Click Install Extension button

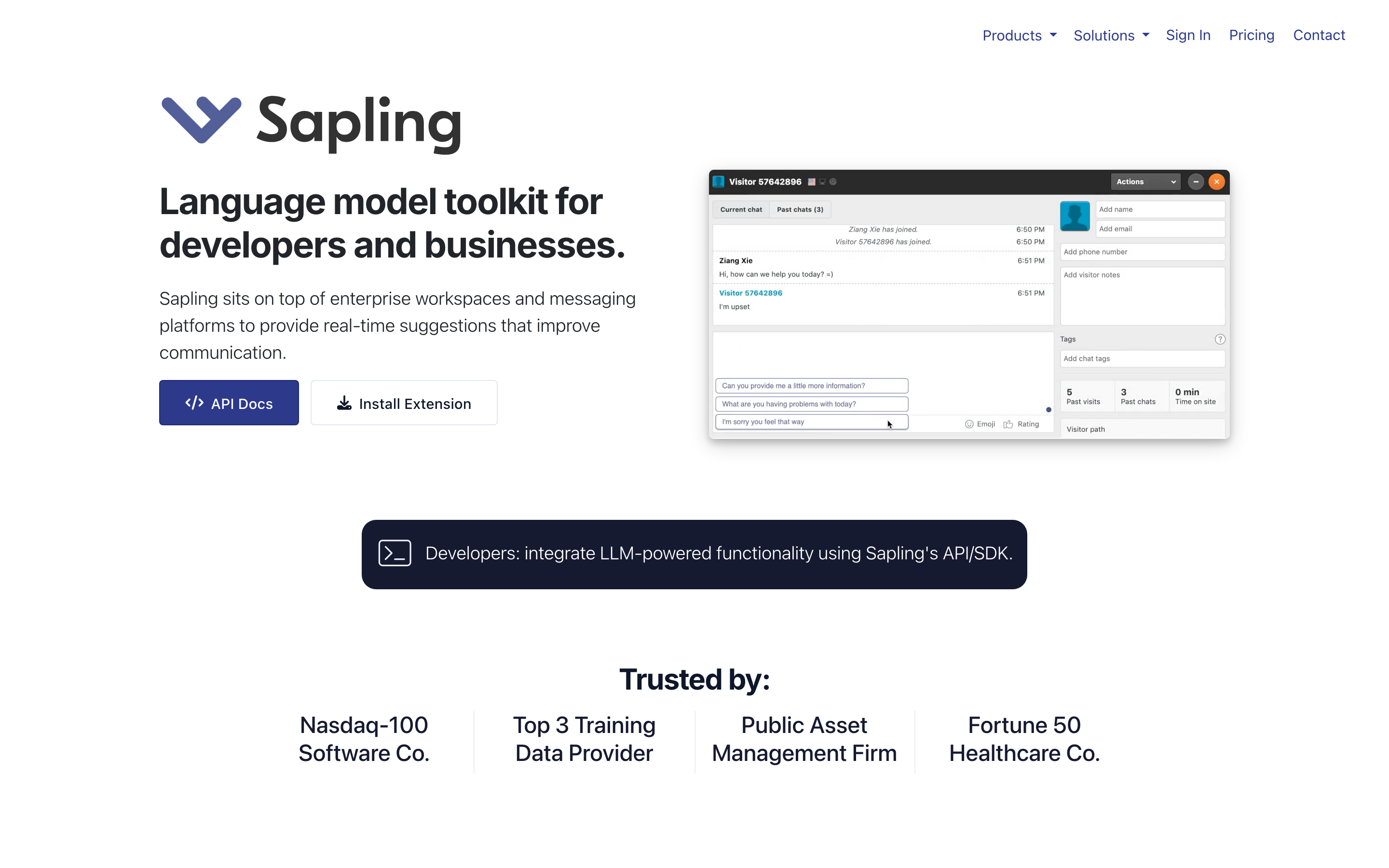[404, 403]
